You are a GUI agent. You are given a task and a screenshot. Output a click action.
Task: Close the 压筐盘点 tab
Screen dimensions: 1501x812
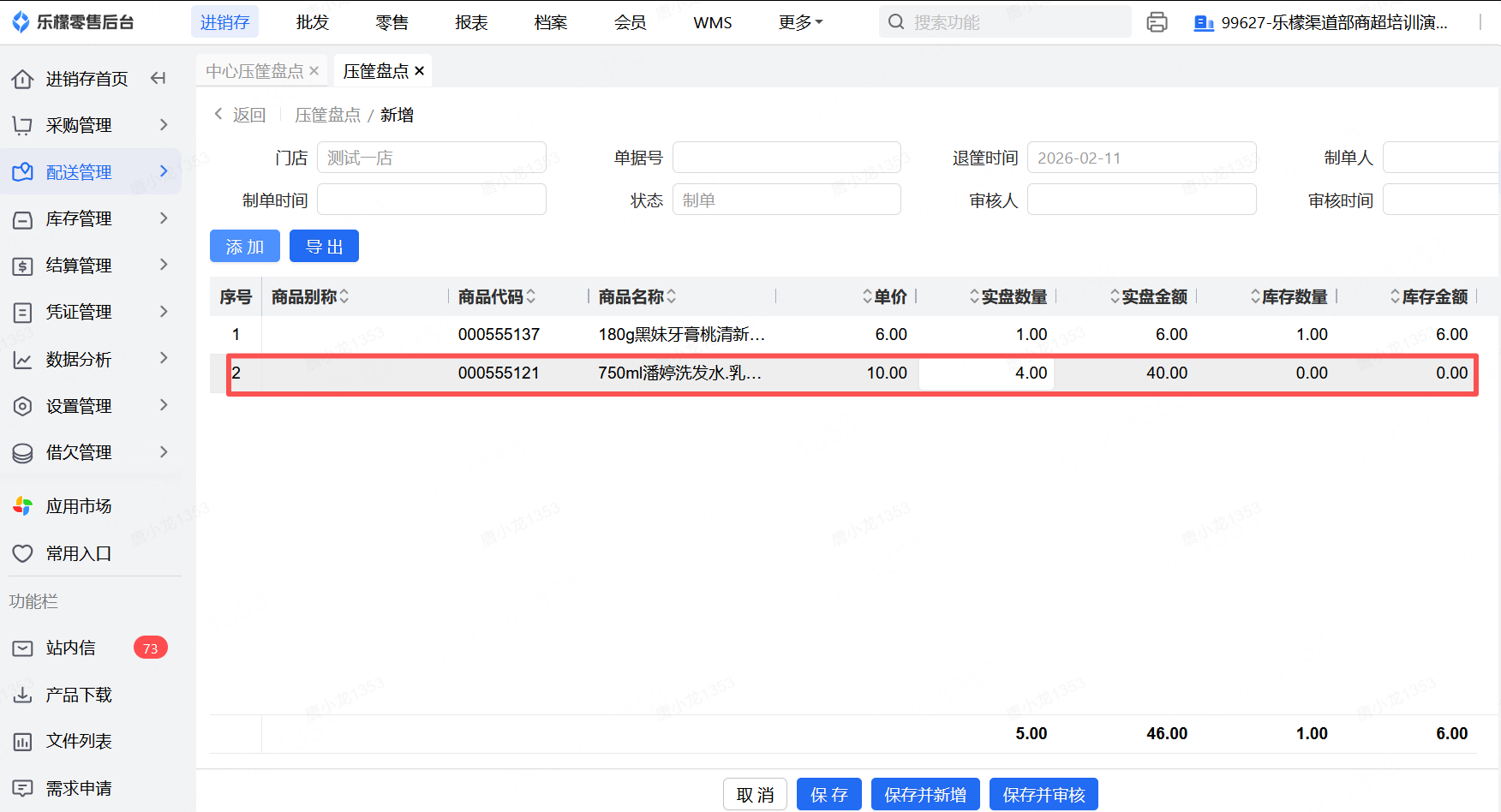point(419,71)
